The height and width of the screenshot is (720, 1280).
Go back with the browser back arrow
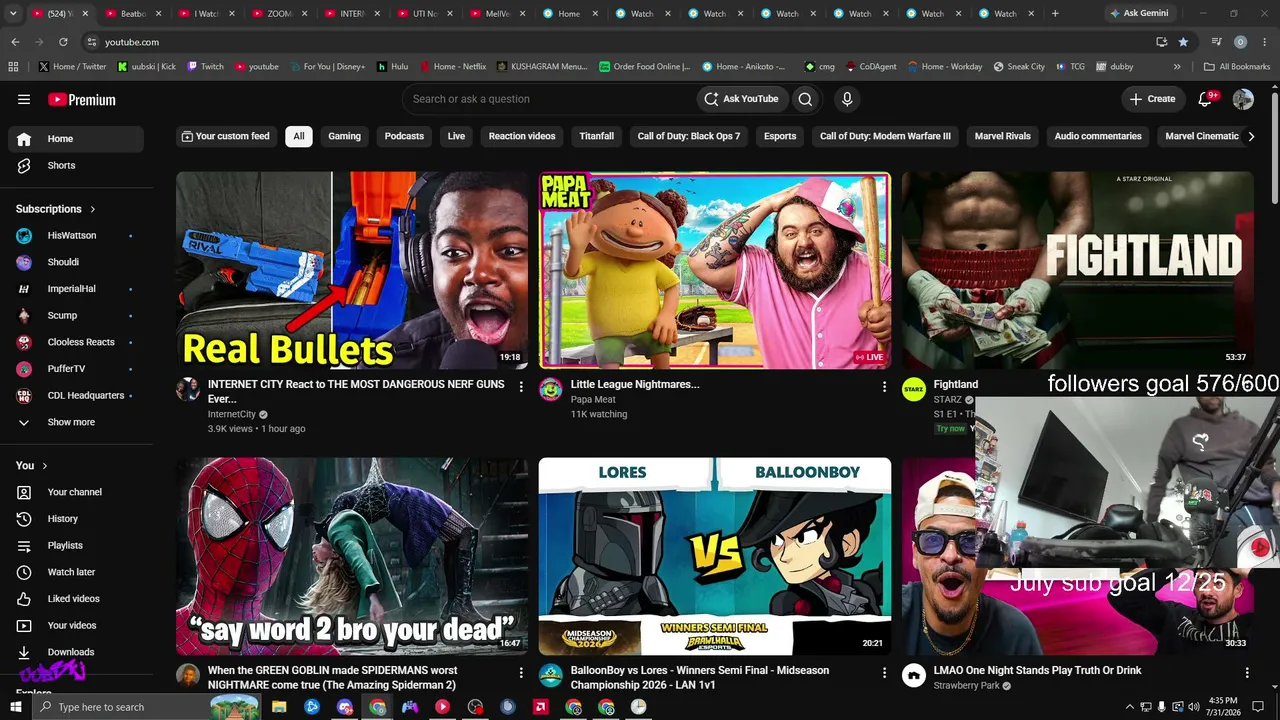(15, 42)
